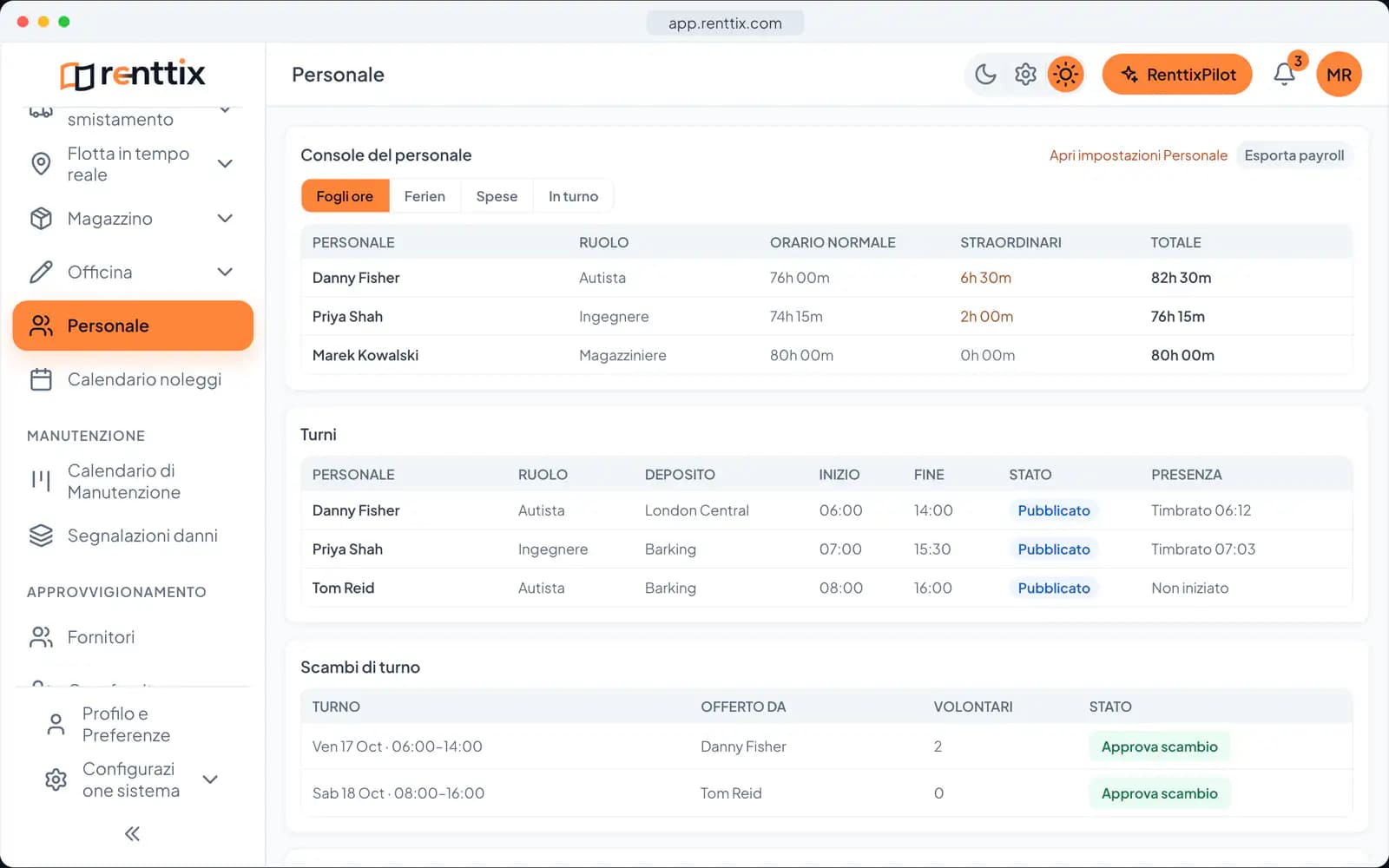Click Esporta payroll button
The image size is (1389, 868).
pos(1294,155)
